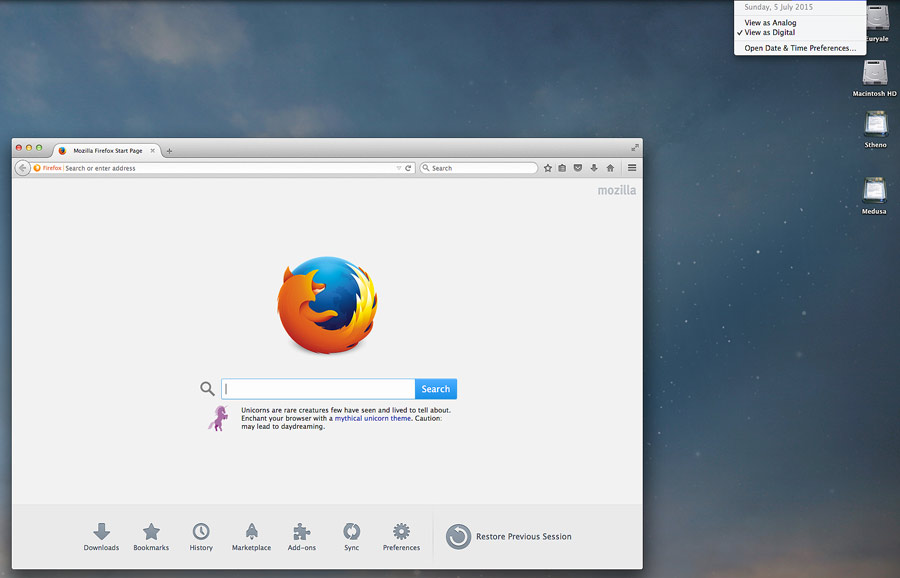900x578 pixels.
Task: Select the Medusa drive on the desktop
Action: tap(874, 195)
